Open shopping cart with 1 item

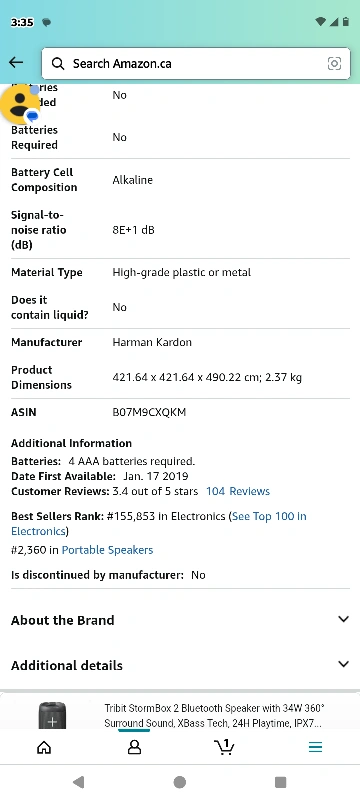click(224, 747)
